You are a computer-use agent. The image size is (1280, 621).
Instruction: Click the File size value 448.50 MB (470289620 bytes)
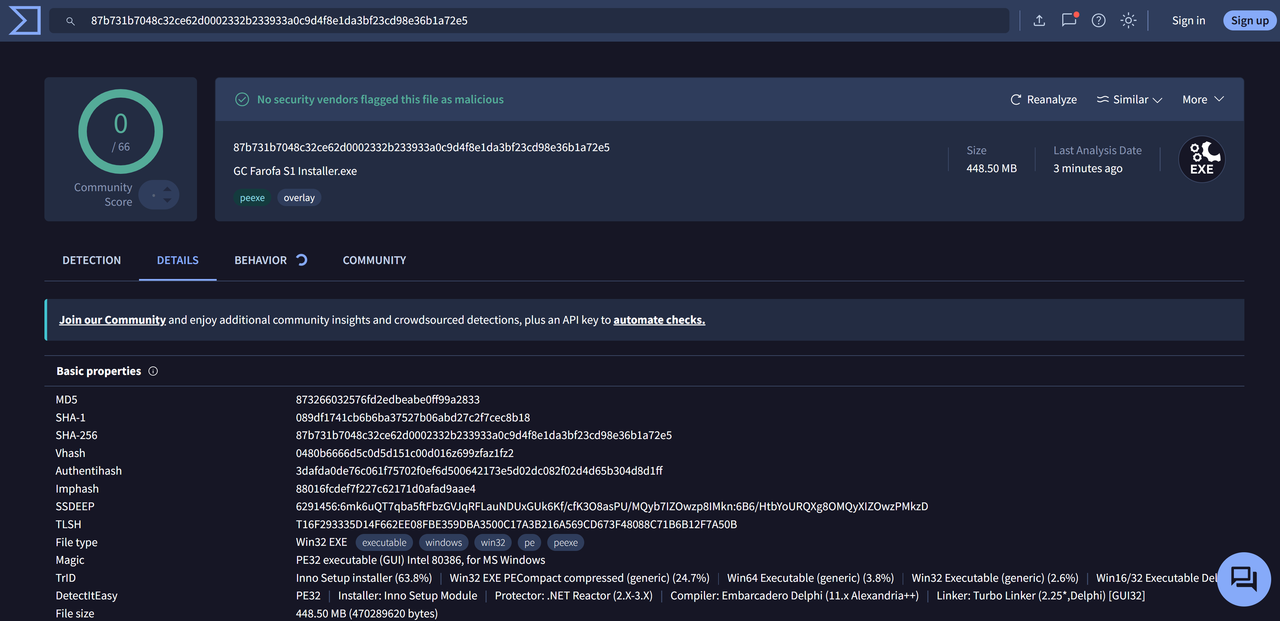[x=367, y=614]
